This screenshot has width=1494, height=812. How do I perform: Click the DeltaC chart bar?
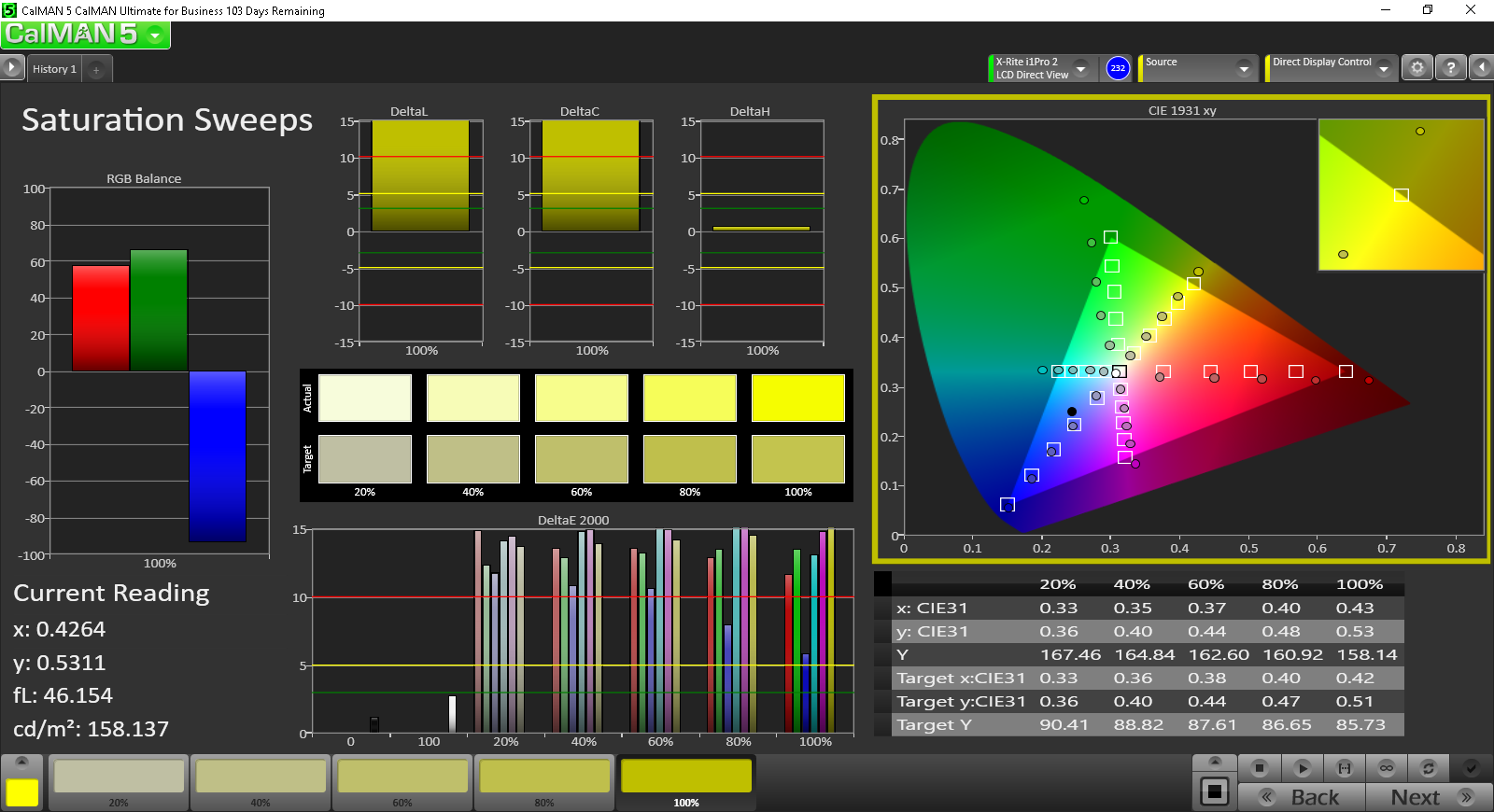pos(591,175)
